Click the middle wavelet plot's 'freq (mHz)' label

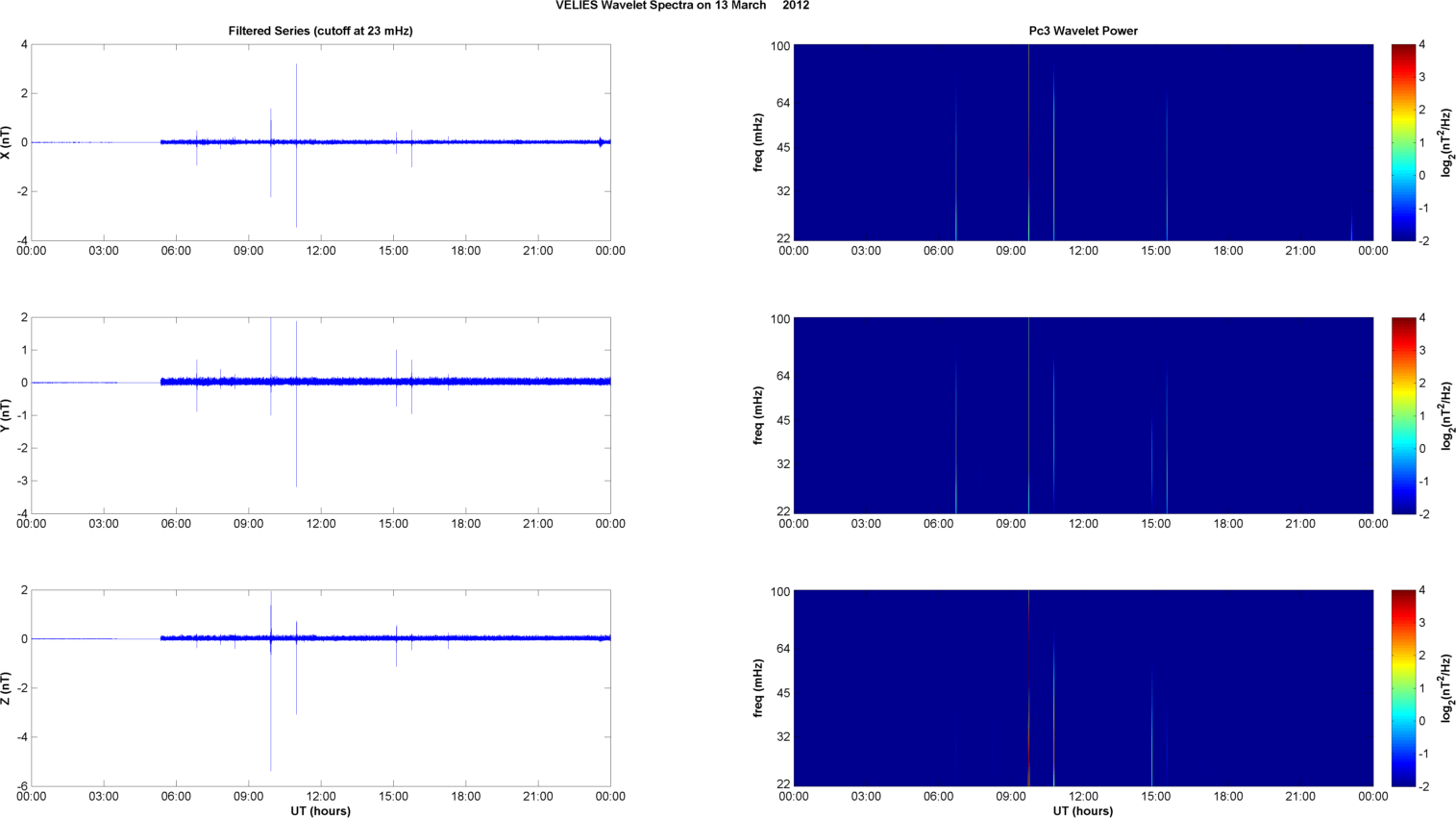click(x=758, y=415)
